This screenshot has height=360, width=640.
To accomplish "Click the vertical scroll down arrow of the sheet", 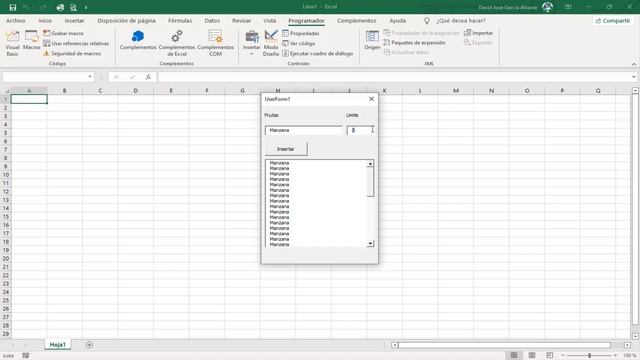I will click(x=635, y=336).
